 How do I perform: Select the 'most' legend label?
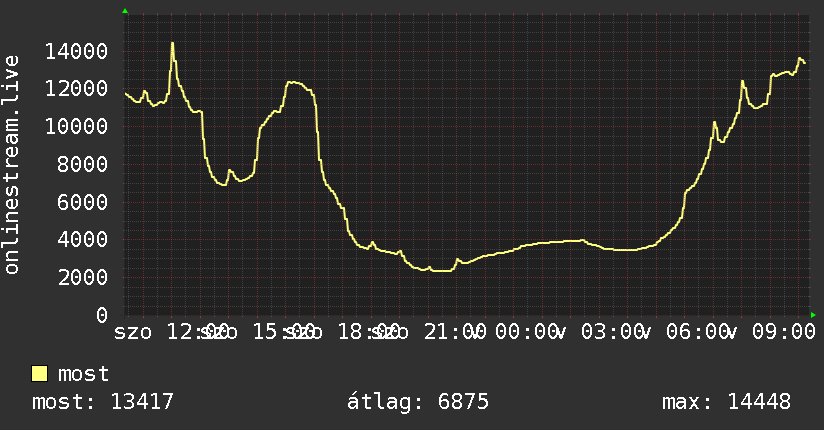(x=83, y=374)
